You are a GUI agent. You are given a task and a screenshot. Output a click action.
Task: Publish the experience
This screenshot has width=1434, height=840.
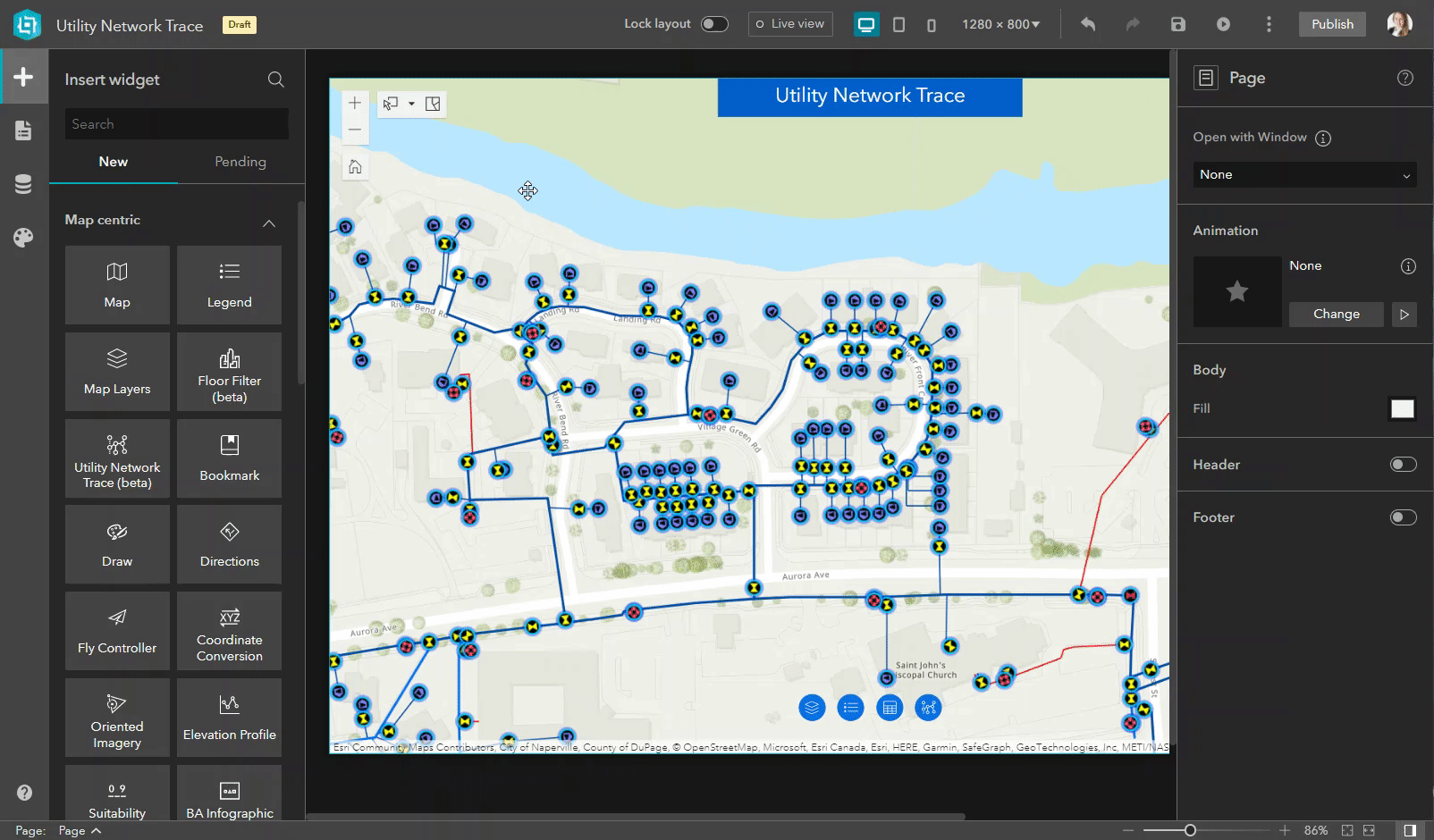[1331, 24]
